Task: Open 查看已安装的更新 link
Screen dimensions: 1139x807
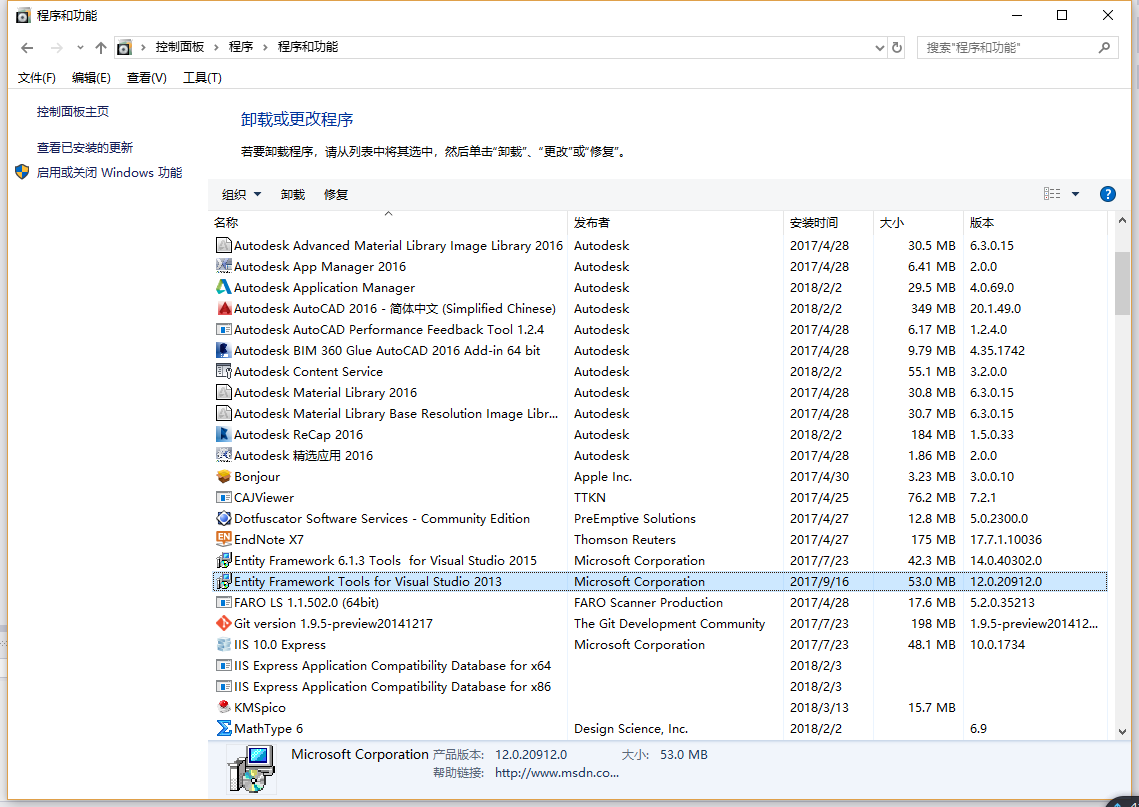Action: pos(85,147)
